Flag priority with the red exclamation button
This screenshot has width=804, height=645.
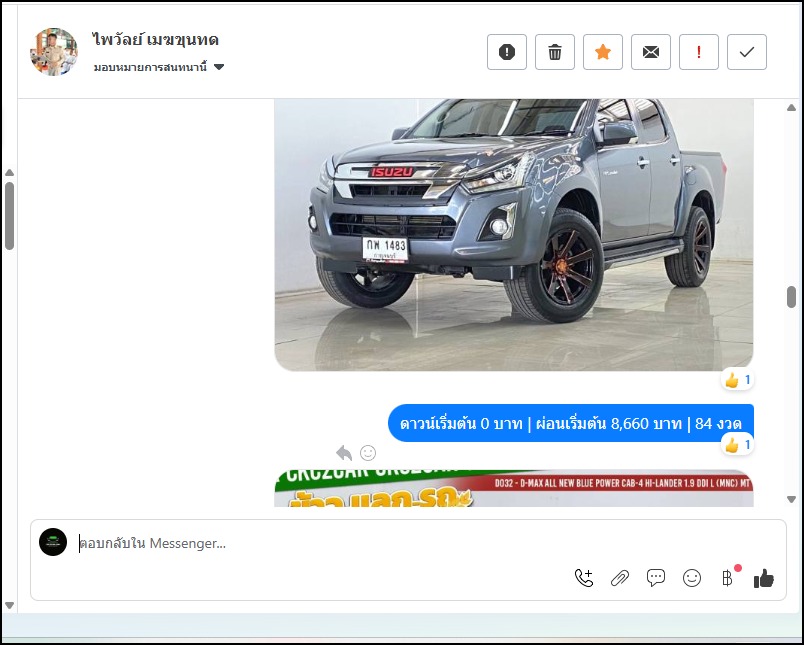699,52
